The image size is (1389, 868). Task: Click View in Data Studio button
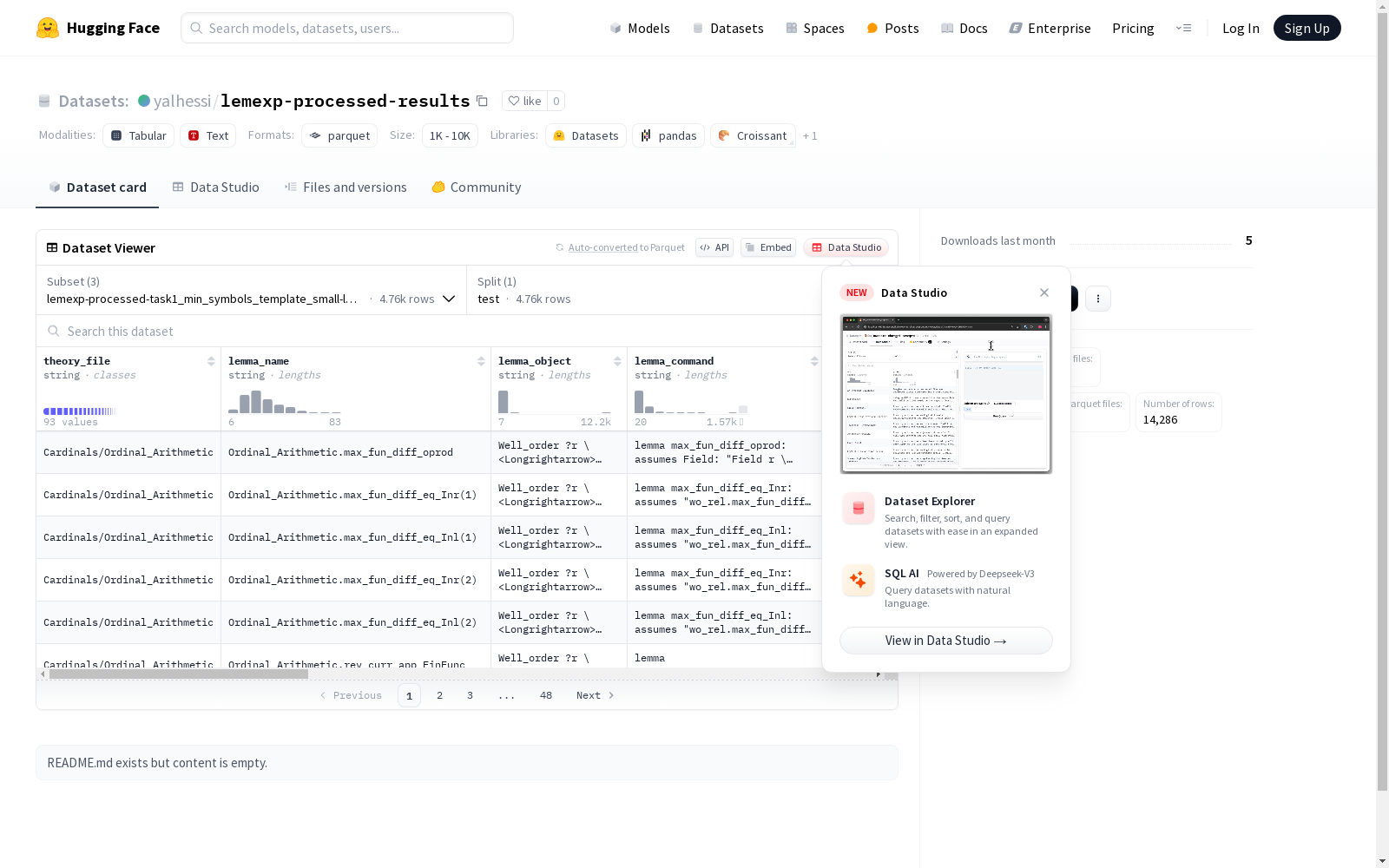click(946, 641)
